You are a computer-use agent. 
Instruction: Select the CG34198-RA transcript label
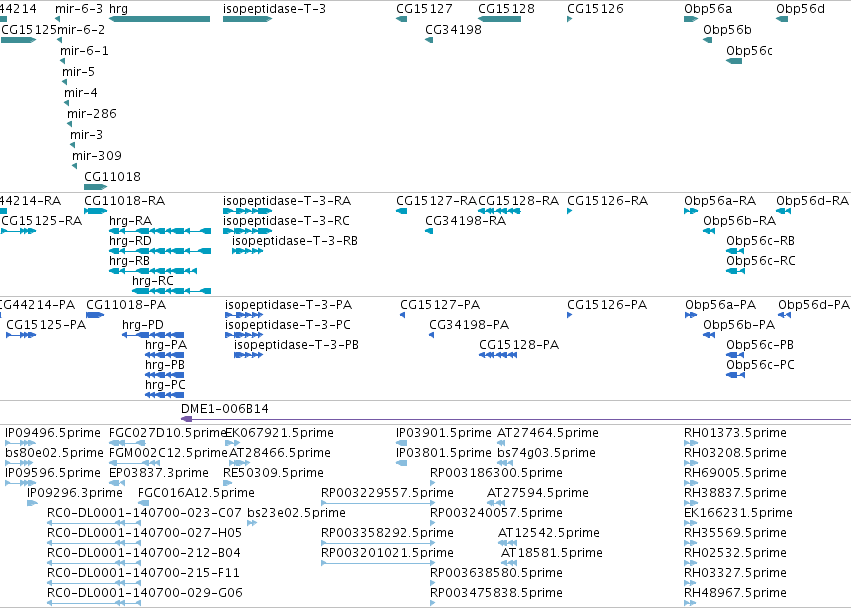466,221
